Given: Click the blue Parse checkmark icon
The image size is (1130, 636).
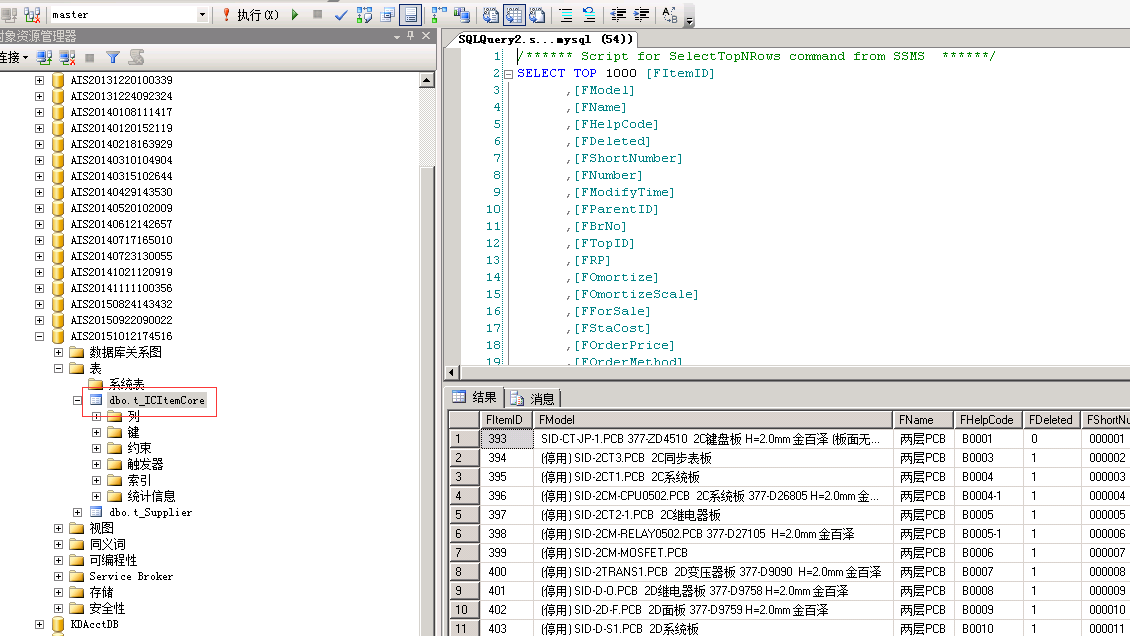Looking at the screenshot, I should click(x=341, y=14).
